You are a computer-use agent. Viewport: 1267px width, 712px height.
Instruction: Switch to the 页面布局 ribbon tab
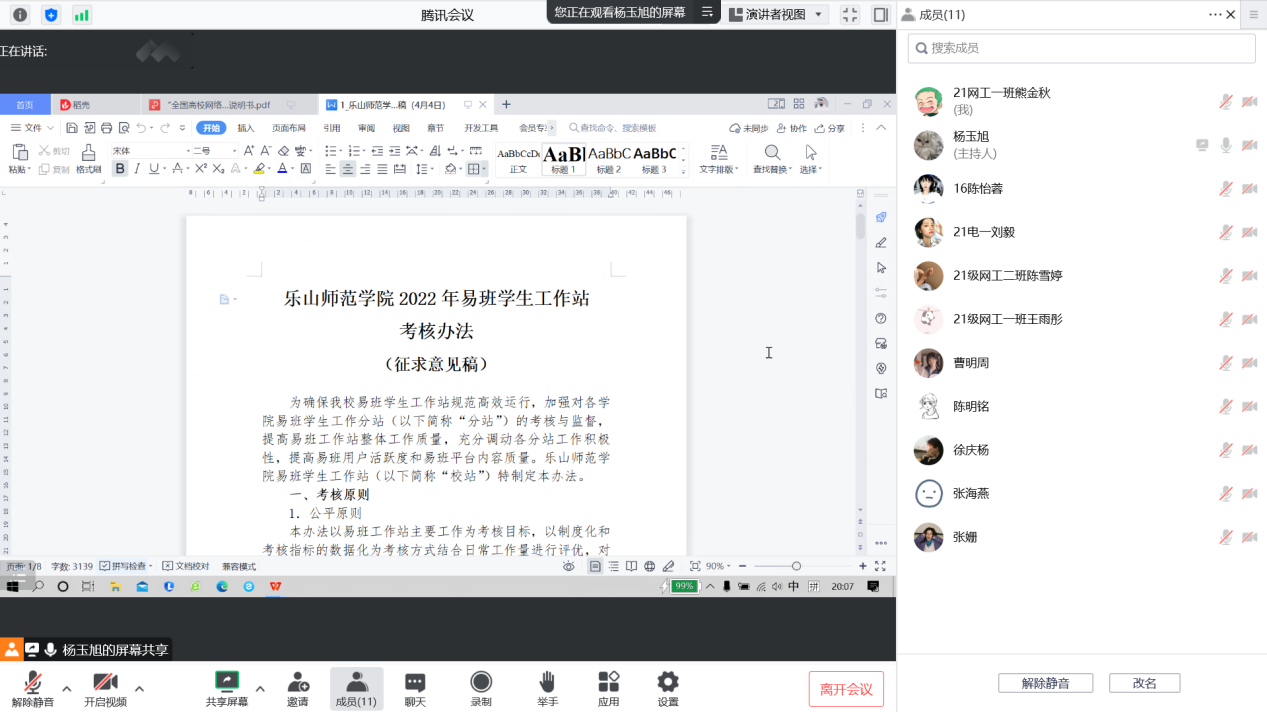[x=289, y=128]
